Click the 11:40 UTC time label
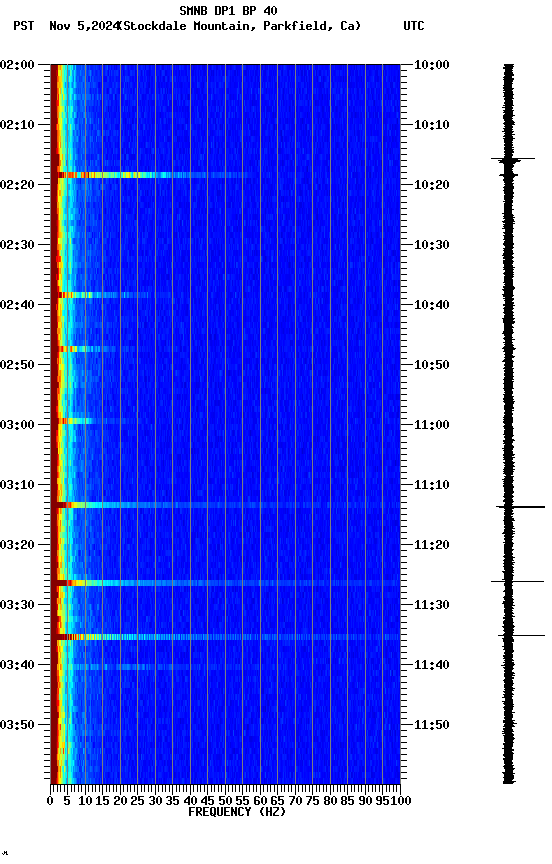 (x=432, y=666)
